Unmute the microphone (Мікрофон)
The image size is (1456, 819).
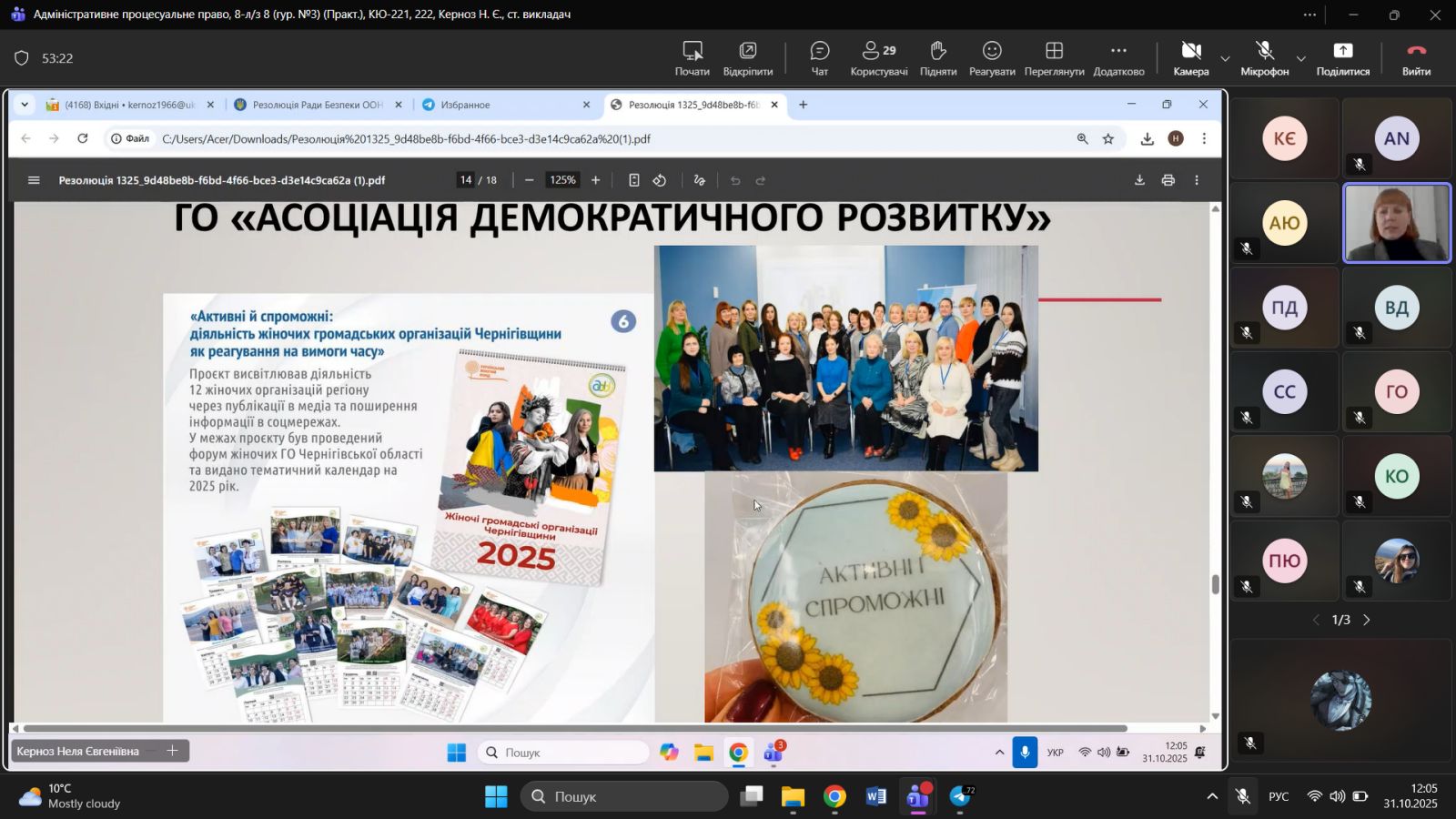[x=1264, y=57]
